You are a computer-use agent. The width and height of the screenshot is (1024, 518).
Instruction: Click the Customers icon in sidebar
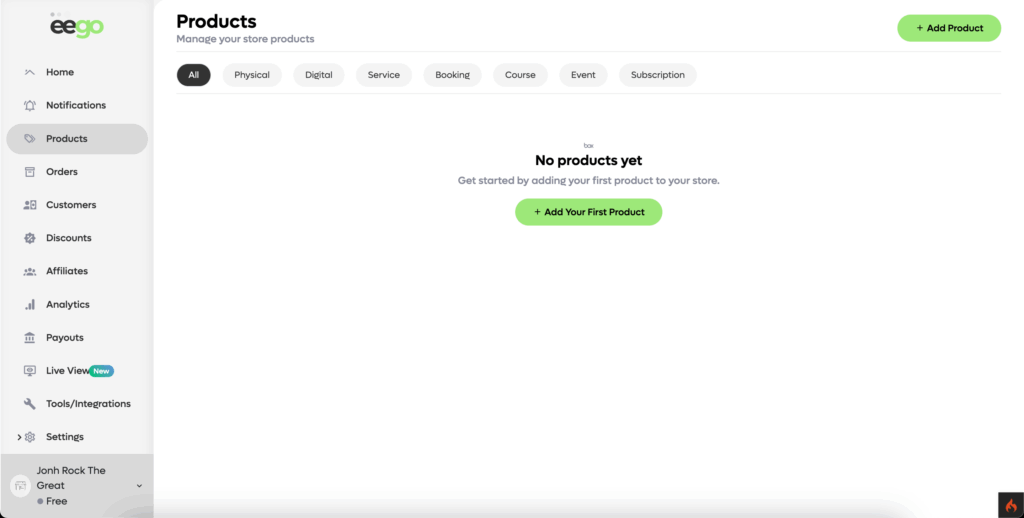coord(30,205)
